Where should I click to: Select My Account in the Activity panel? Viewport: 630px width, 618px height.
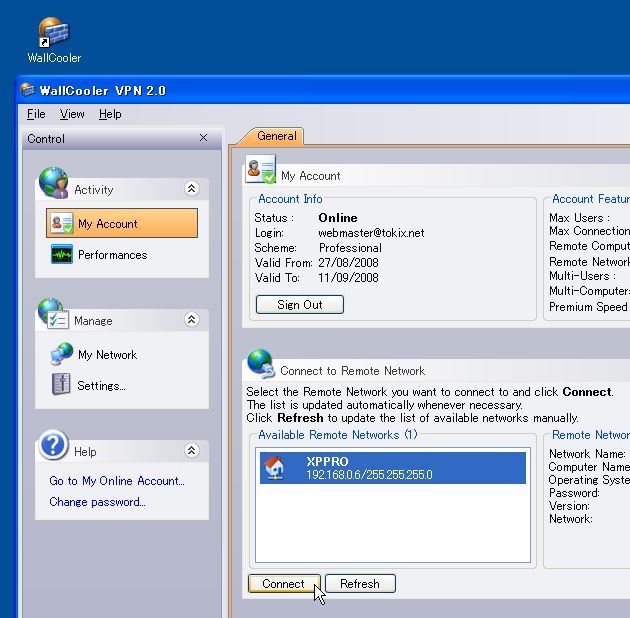(x=122, y=223)
